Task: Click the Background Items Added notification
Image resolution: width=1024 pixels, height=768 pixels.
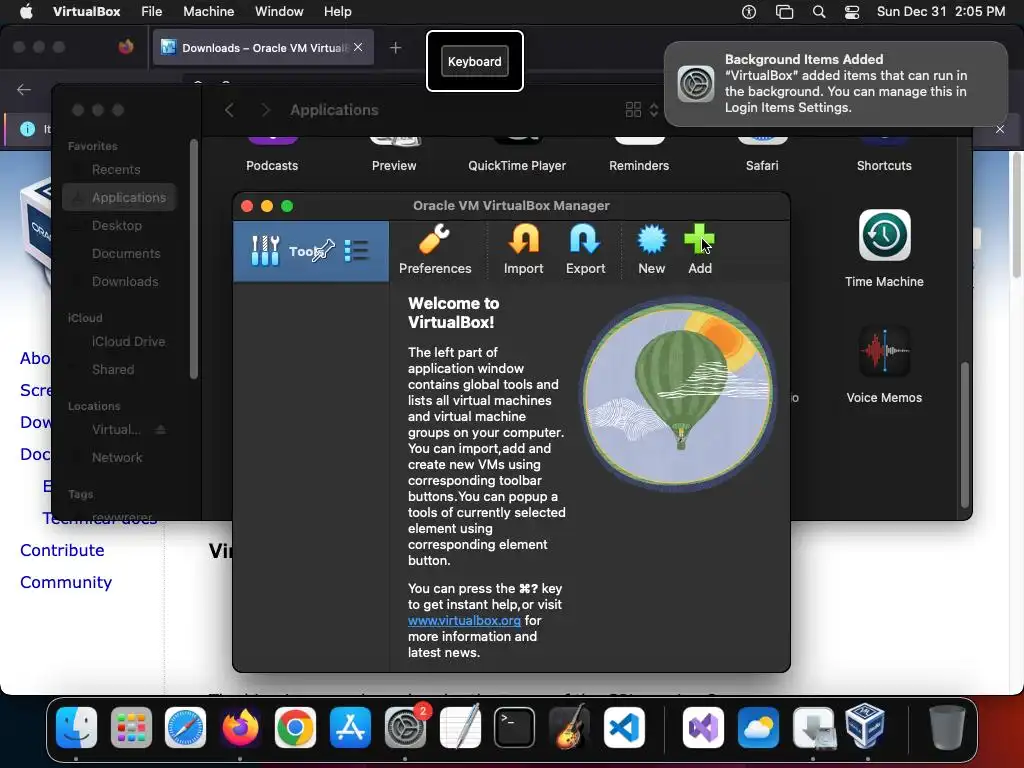Action: (836, 84)
